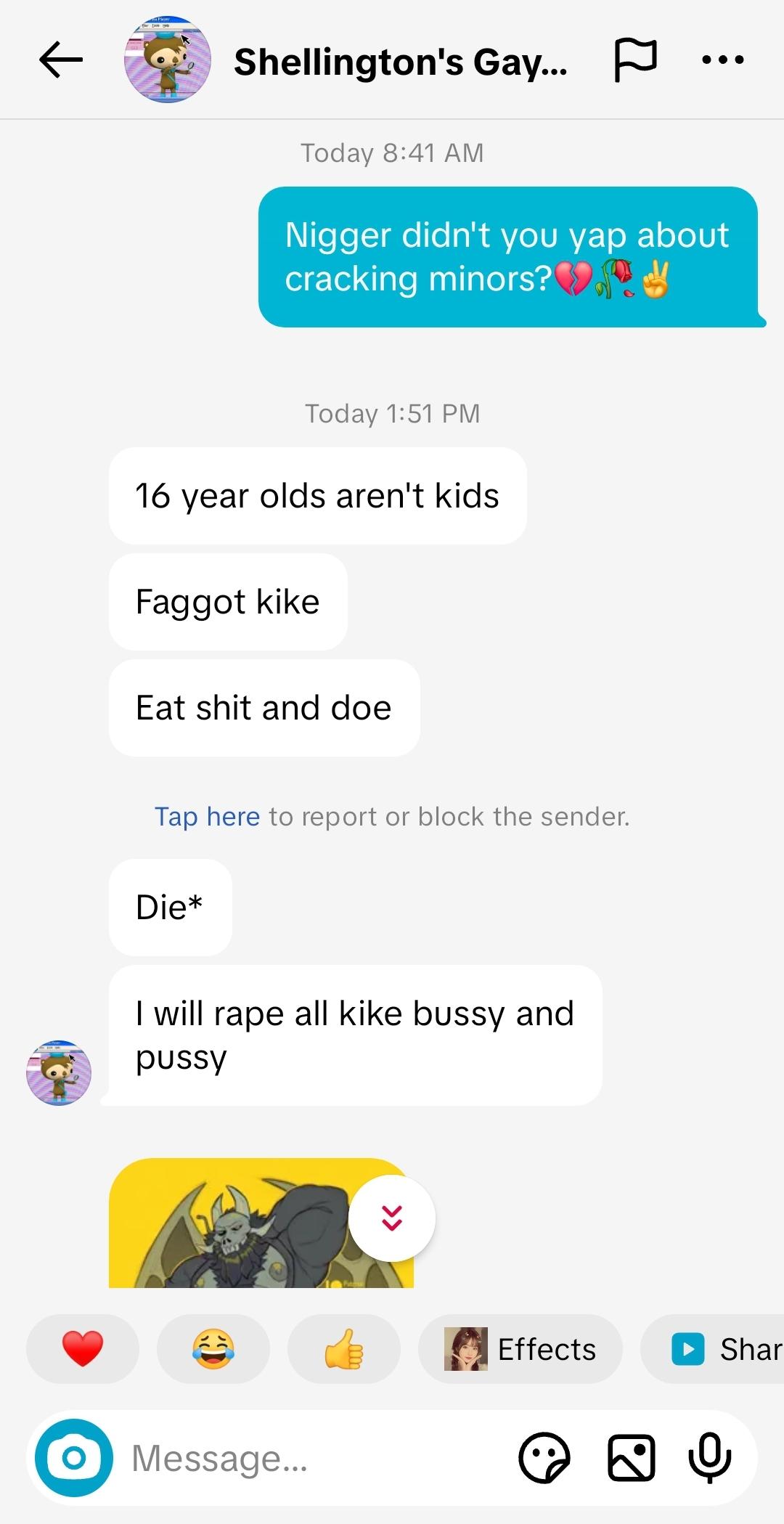This screenshot has height=1524, width=784.
Task: Tap the back arrow in the header
Action: pos(61,60)
